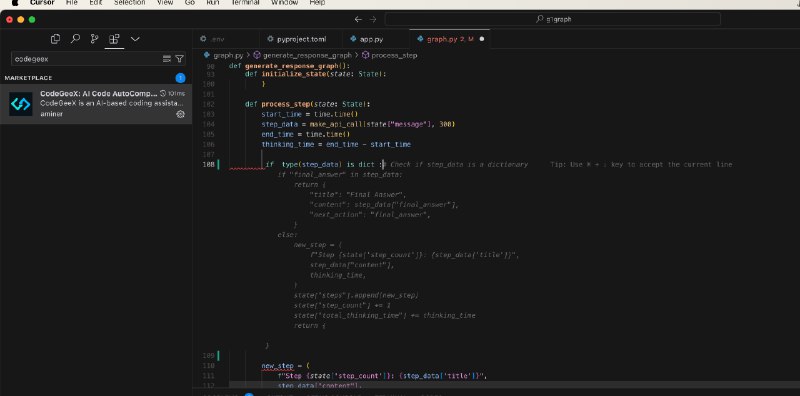The width and height of the screenshot is (800, 396).
Task: Click the app.py tab Python icon
Action: tap(353, 39)
